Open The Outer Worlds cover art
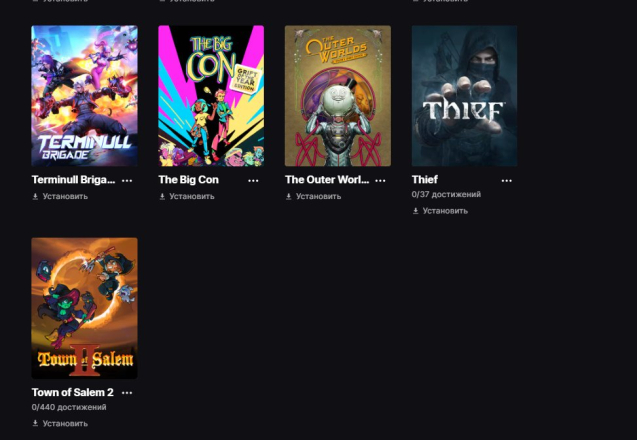 tap(338, 96)
